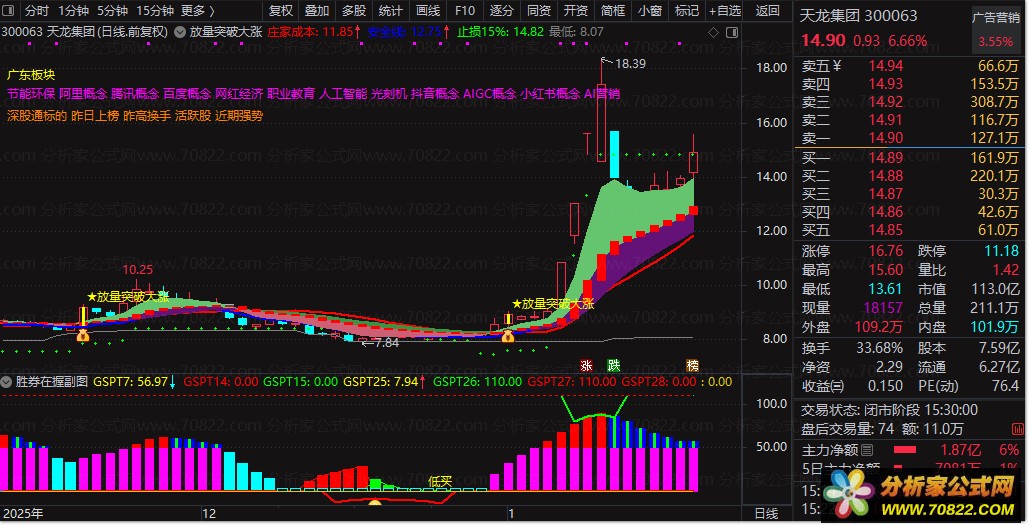
Task: Select the 画线 drawing tool
Action: (x=428, y=11)
